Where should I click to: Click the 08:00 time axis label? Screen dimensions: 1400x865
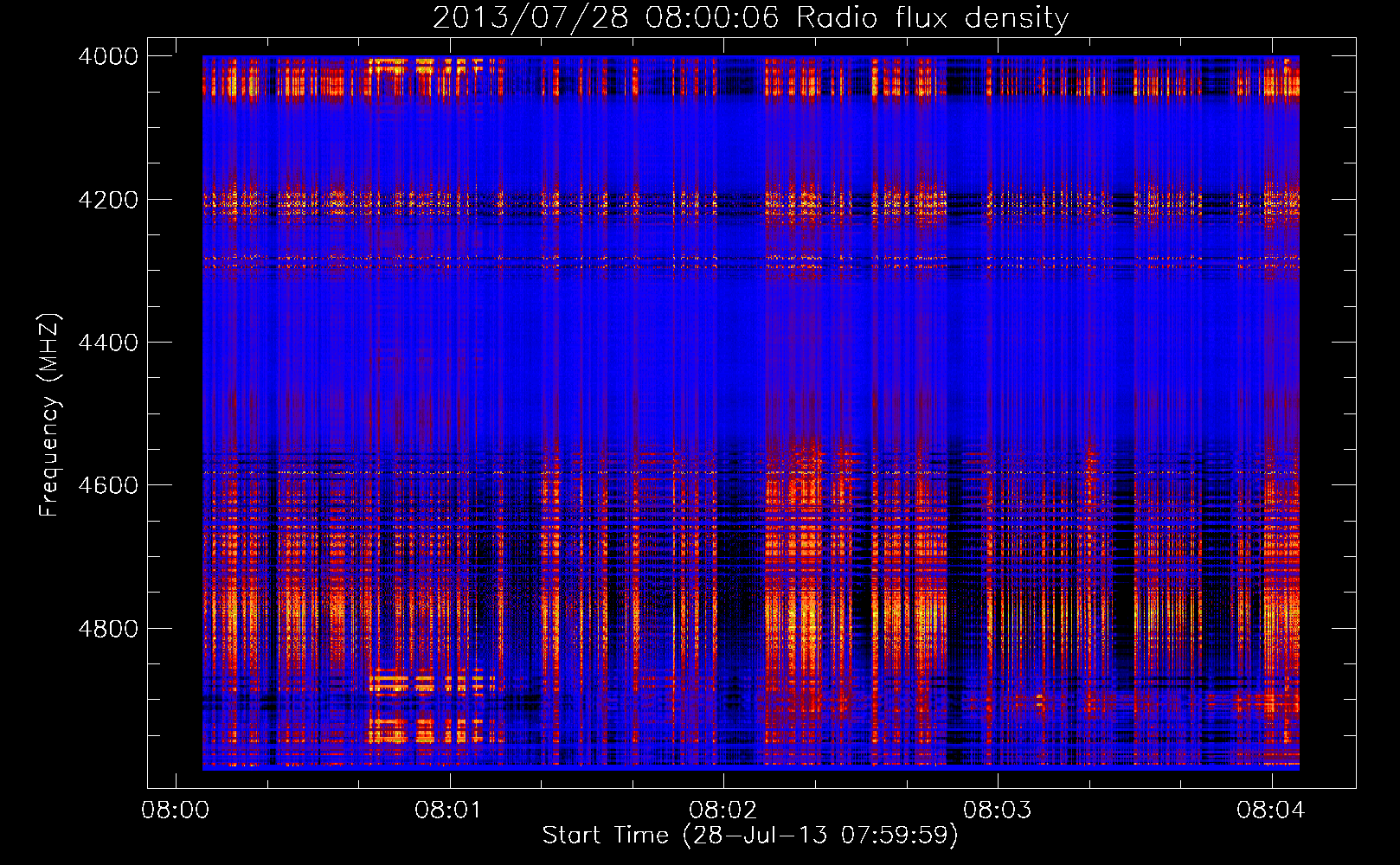[x=176, y=811]
